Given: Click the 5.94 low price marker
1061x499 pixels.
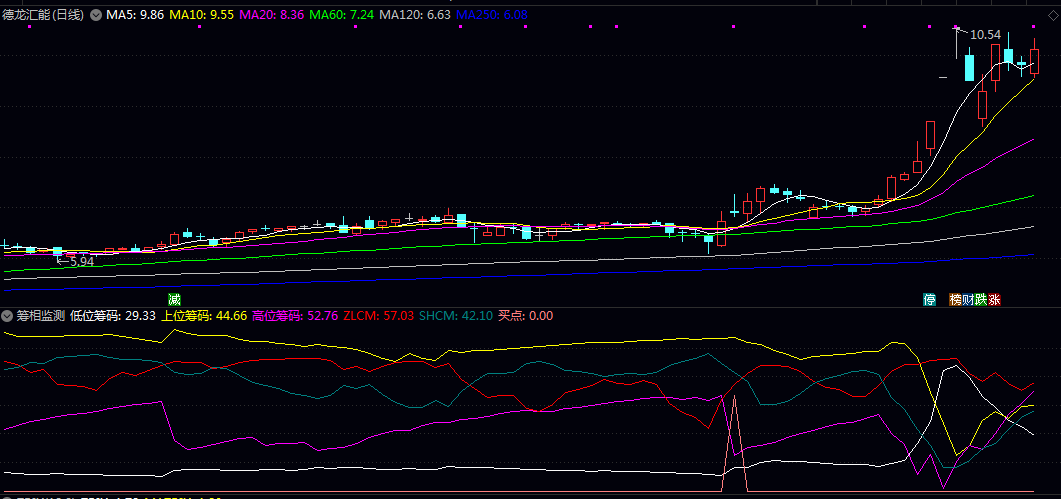Looking at the screenshot, I should 80,261.
